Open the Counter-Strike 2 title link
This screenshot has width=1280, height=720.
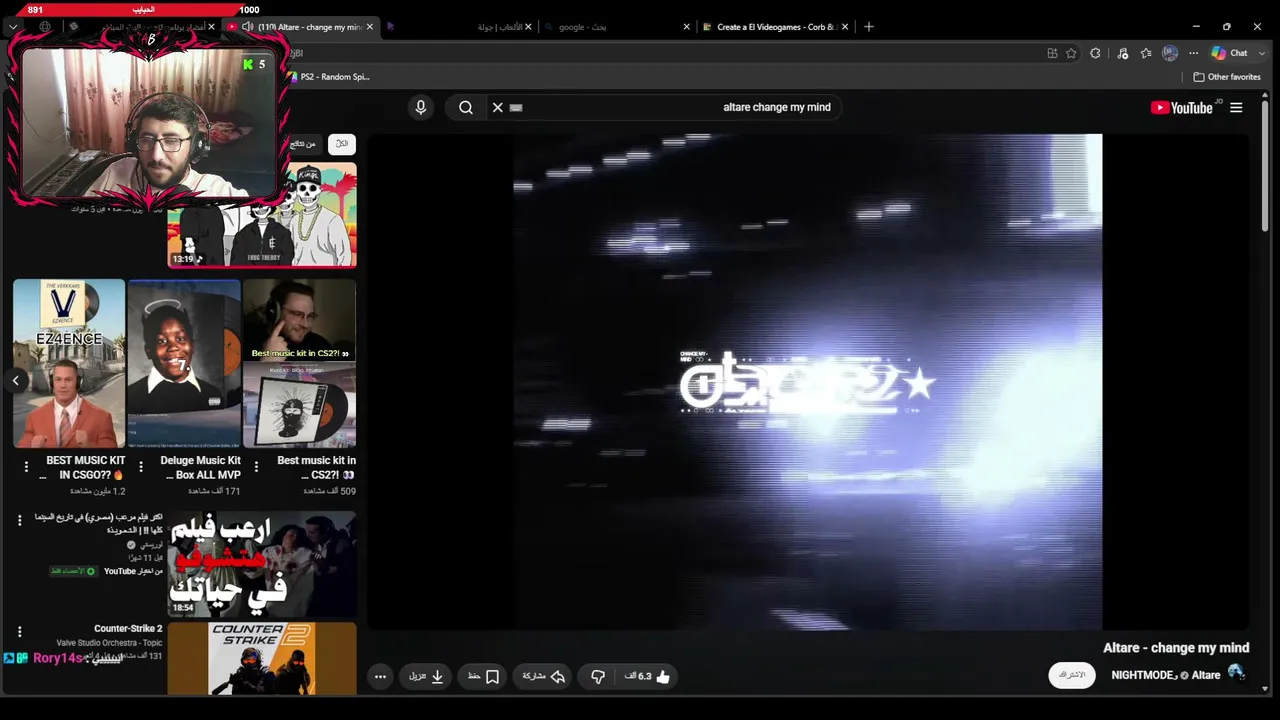coord(128,629)
